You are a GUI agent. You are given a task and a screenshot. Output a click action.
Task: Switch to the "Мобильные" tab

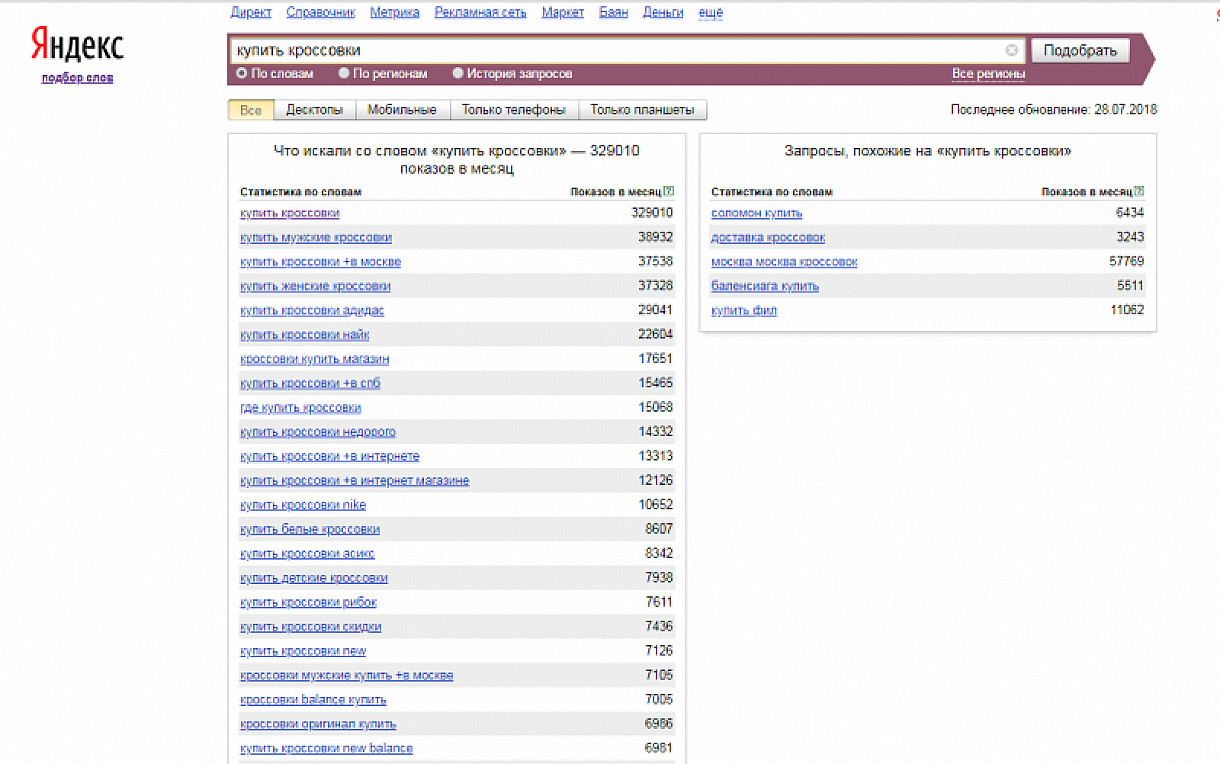[x=402, y=110]
